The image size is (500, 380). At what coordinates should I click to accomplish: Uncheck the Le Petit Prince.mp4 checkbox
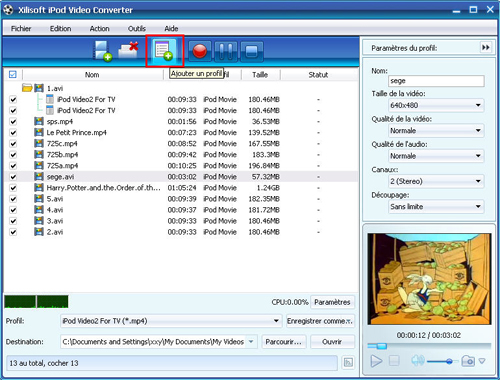coord(13,133)
